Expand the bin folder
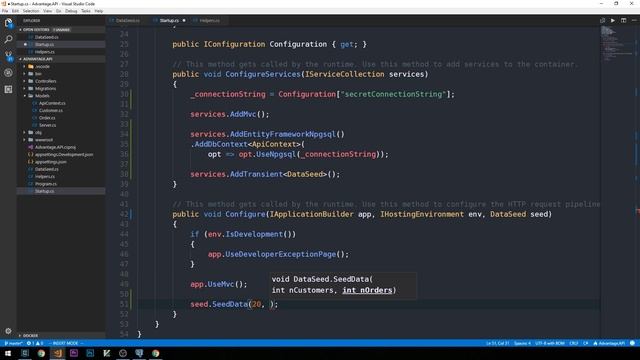This screenshot has width=640, height=360. click(38, 74)
